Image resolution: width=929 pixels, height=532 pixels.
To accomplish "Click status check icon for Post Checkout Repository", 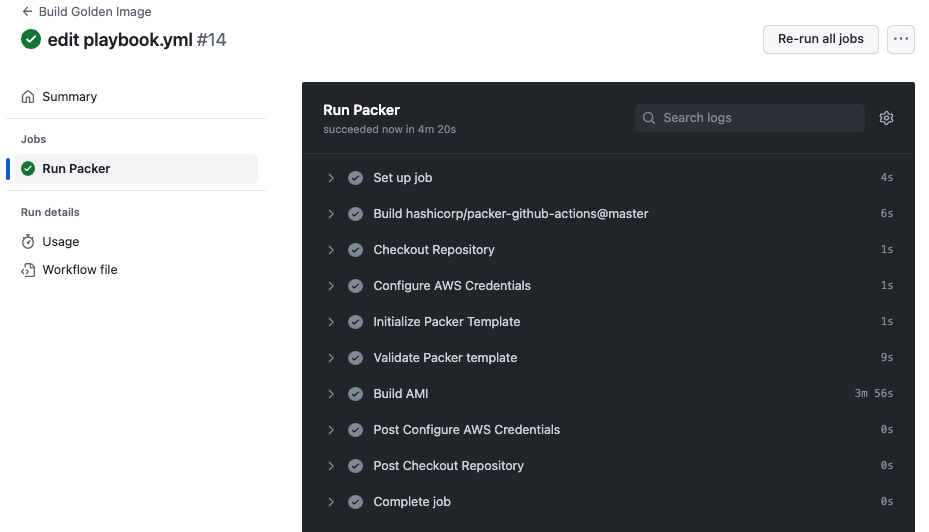I will [x=355, y=466].
